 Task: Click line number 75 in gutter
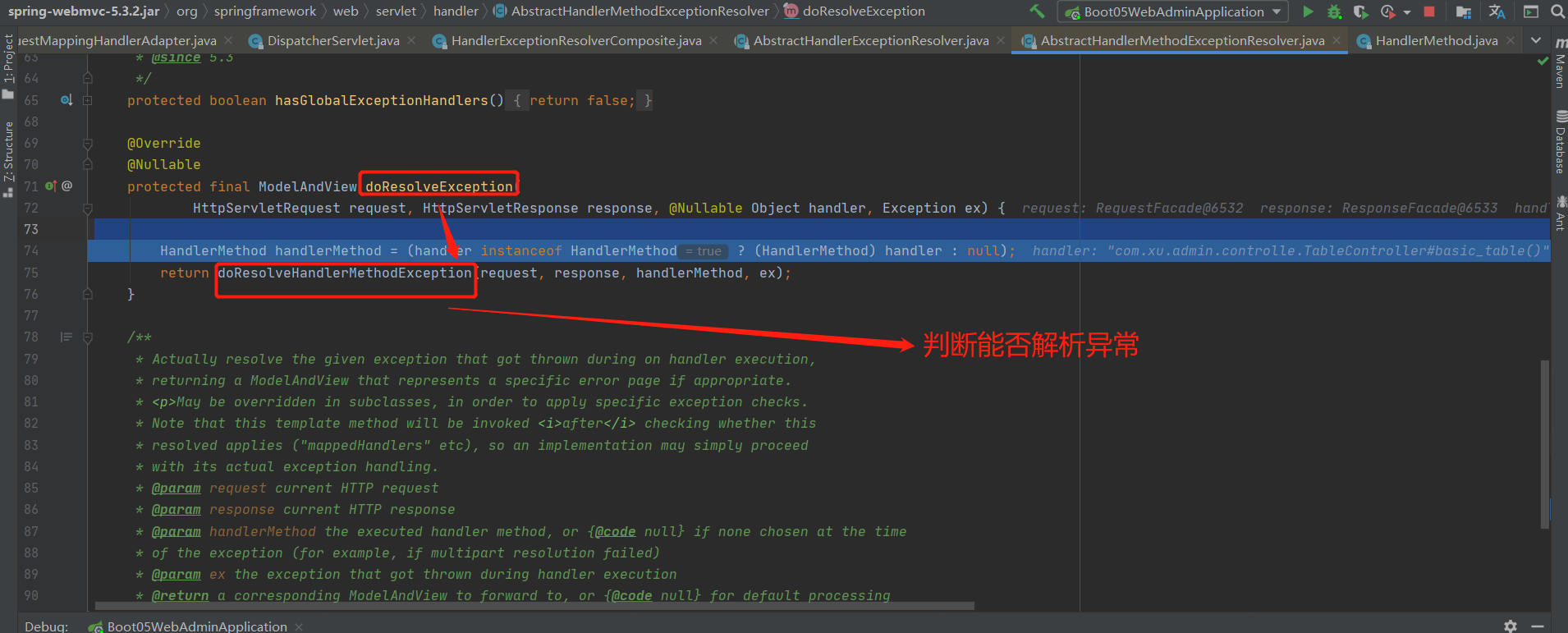pyautogui.click(x=31, y=273)
